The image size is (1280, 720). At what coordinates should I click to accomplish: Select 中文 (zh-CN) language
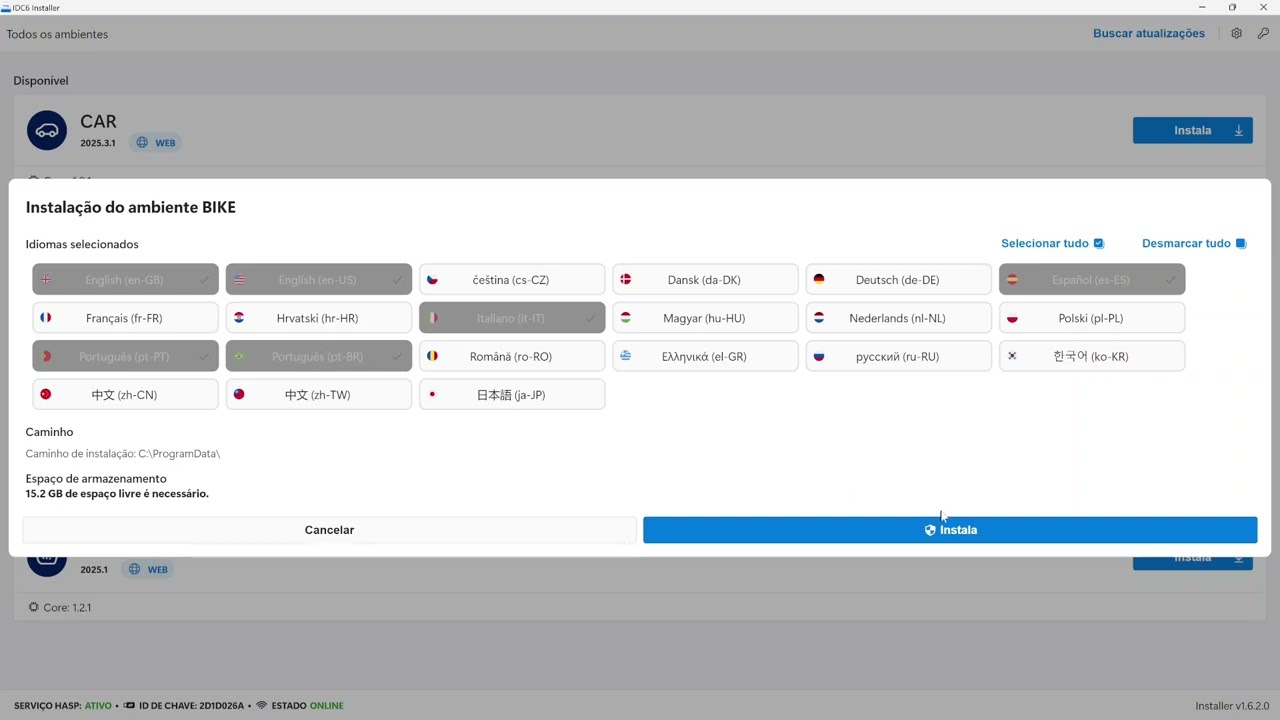point(125,394)
